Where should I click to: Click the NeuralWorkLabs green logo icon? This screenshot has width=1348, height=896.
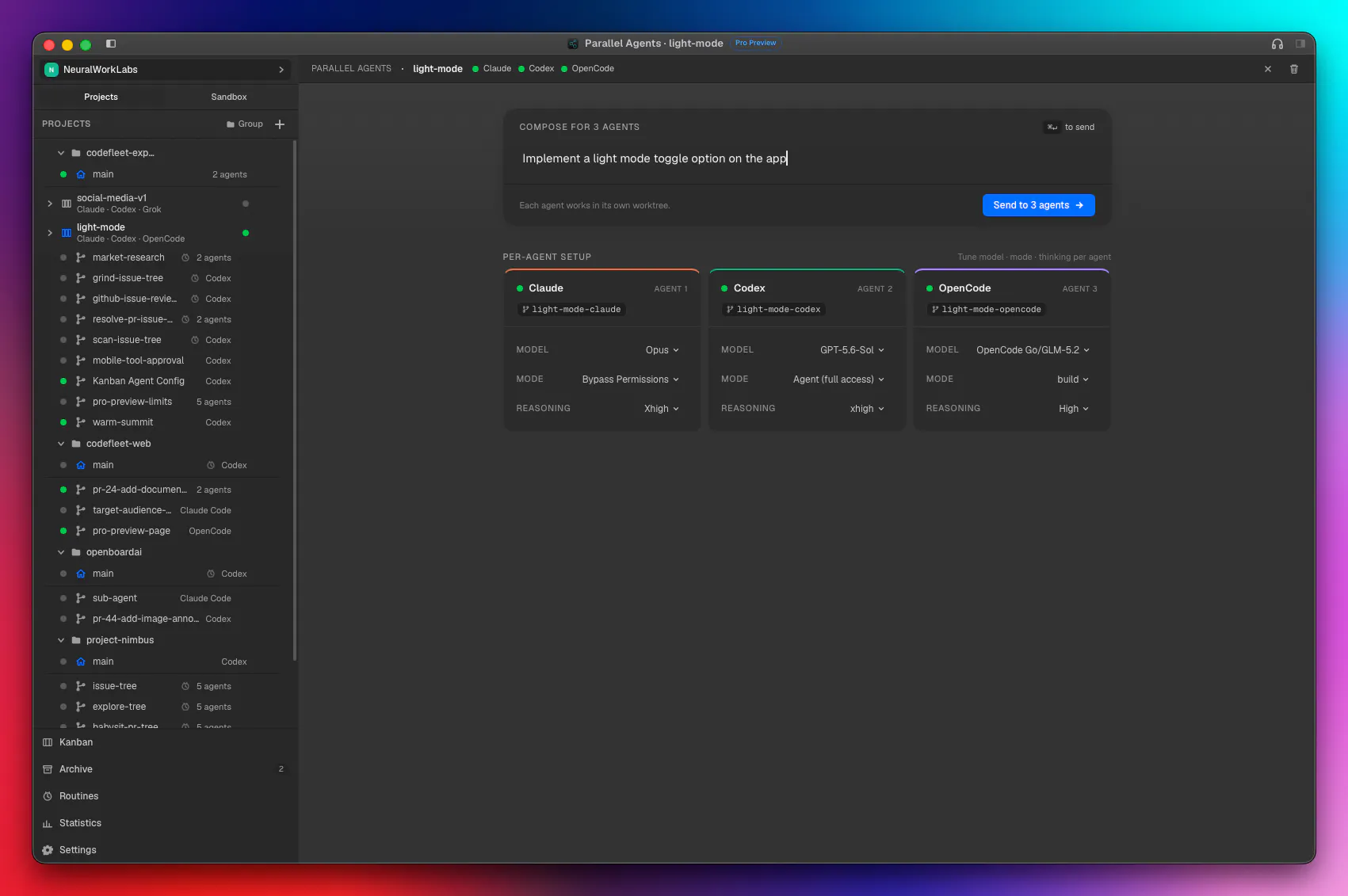[52, 70]
